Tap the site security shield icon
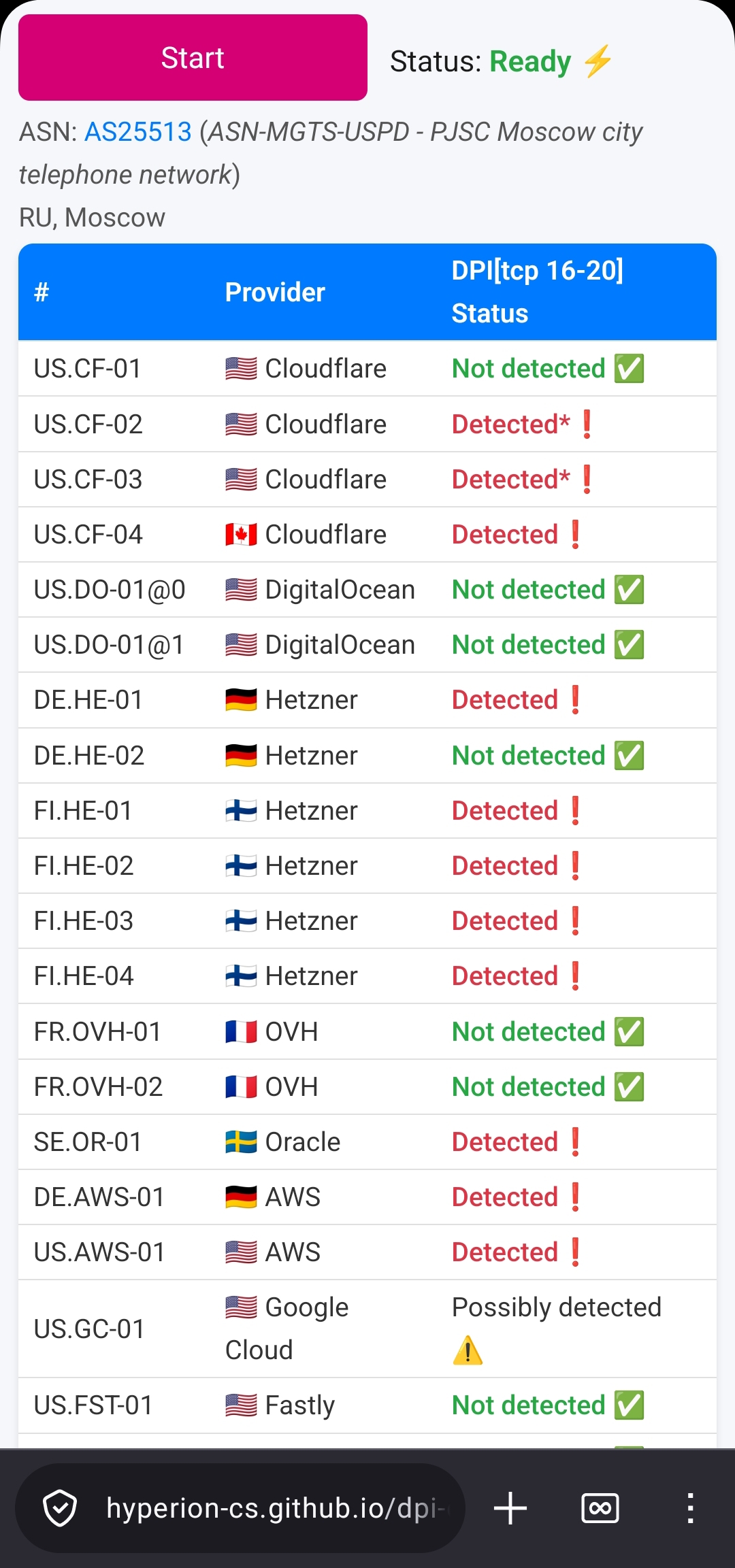The height and width of the screenshot is (1568, 735). point(60,1508)
